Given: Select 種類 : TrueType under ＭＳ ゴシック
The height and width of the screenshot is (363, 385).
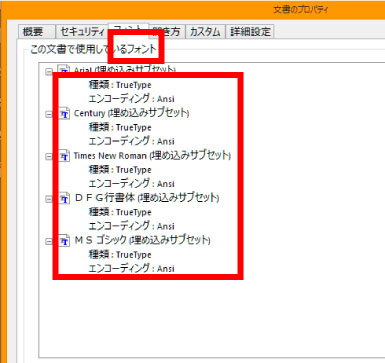Looking at the screenshot, I should 120,255.
